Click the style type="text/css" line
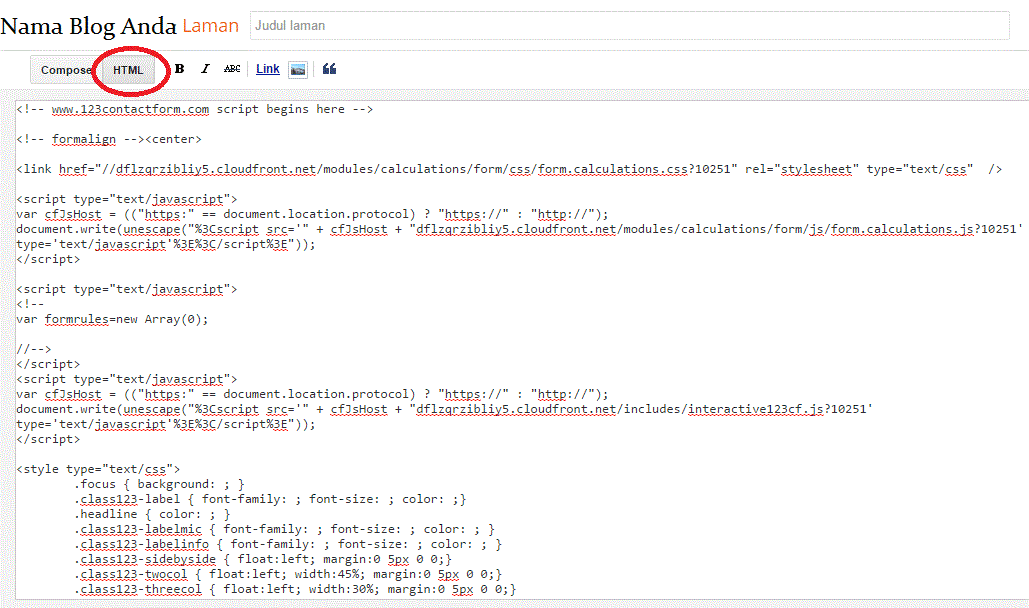1029x608 pixels. click(98, 469)
